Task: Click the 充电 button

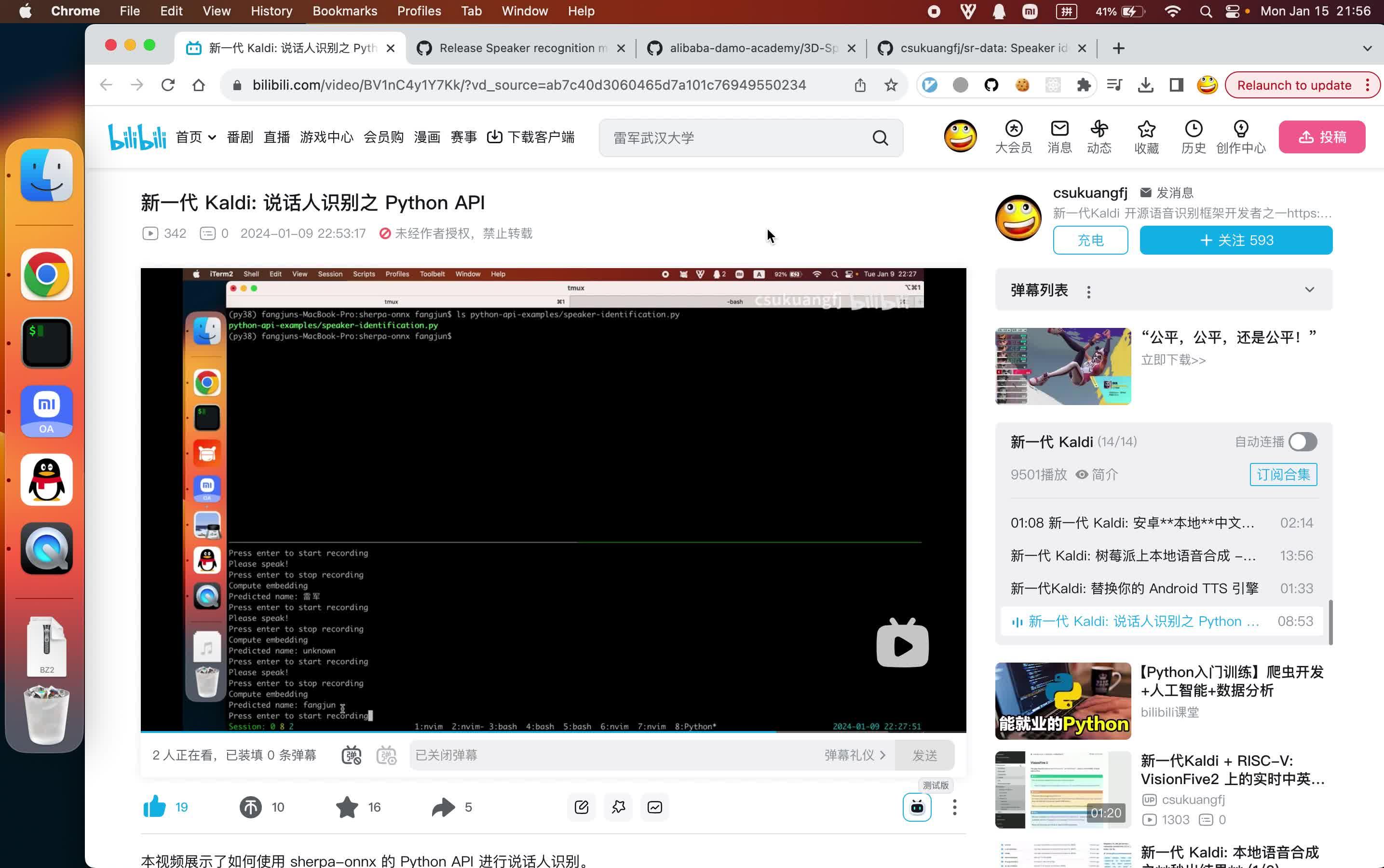Action: (1090, 240)
